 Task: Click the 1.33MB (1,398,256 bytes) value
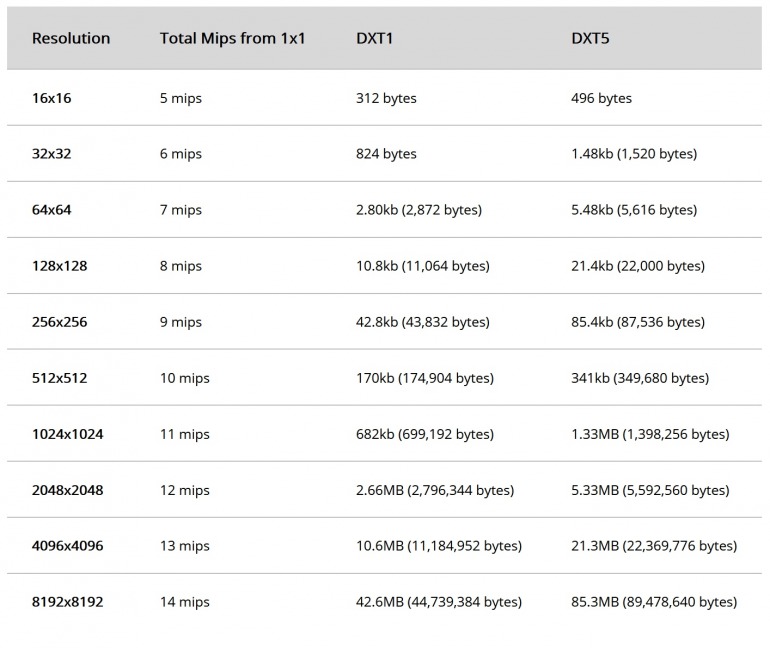click(x=650, y=434)
